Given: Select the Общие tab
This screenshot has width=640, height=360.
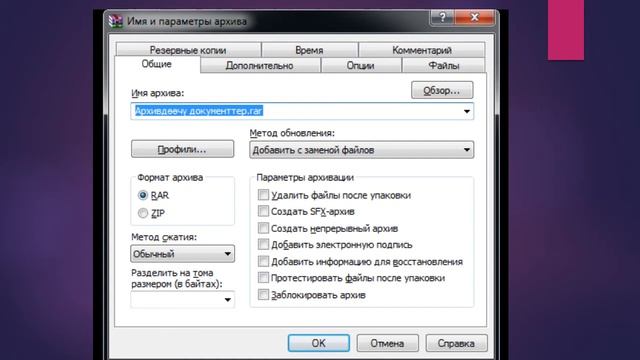Looking at the screenshot, I should point(157,64).
